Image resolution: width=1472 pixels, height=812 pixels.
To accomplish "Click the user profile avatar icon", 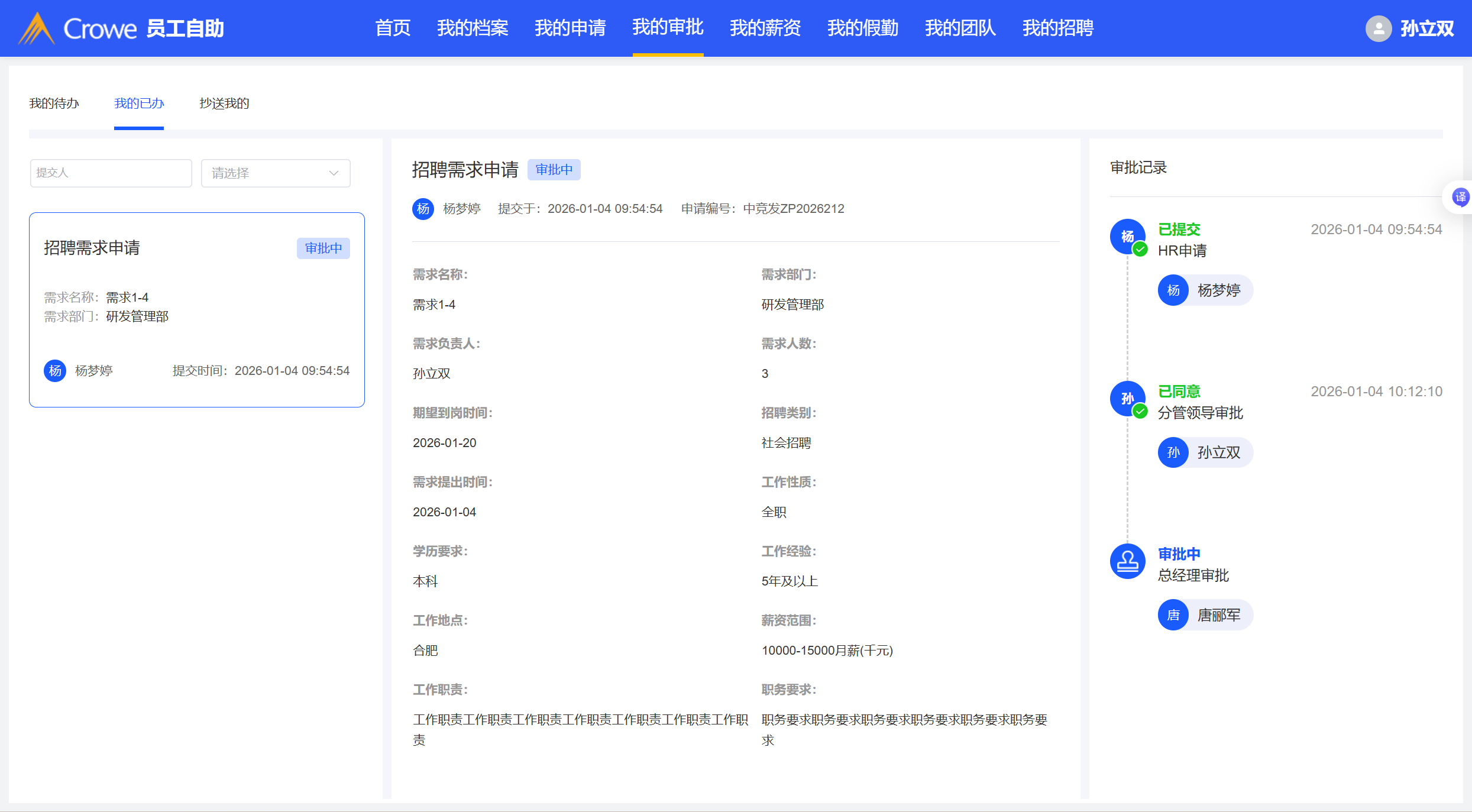I will pos(1378,28).
